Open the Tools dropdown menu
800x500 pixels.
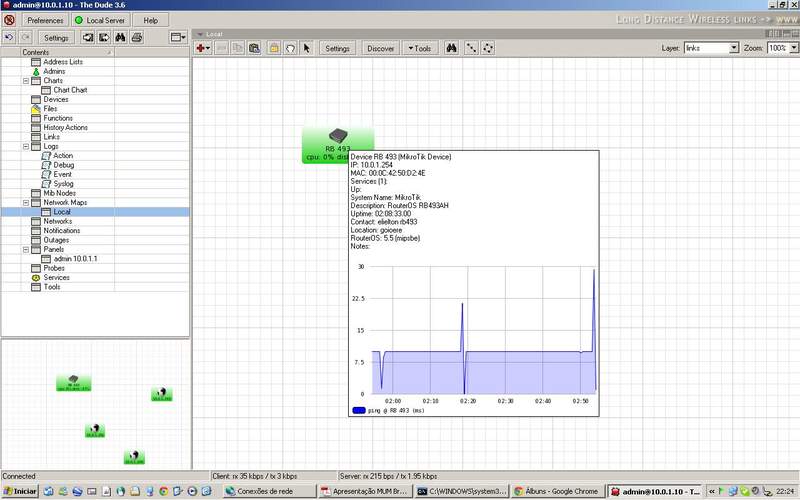click(x=419, y=48)
